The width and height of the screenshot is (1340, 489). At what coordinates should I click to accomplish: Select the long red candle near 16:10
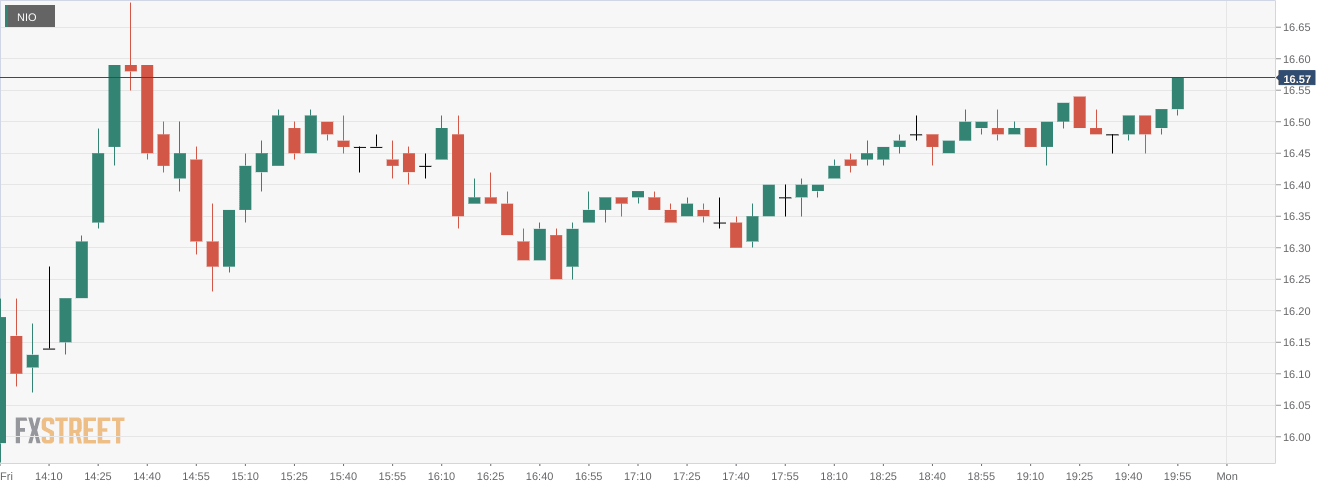(x=458, y=175)
